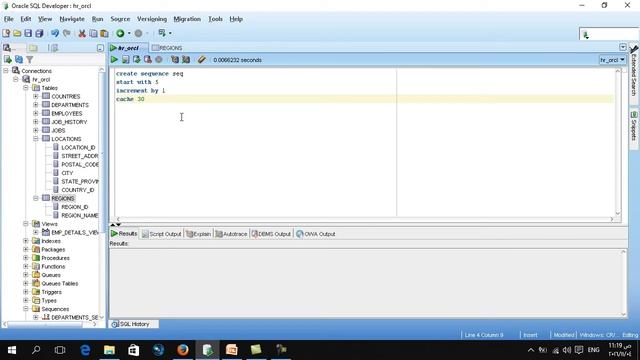Viewport: 640px width, 360px height.
Task: Click the grey Debug circle icon in main toolbar
Action: (x=138, y=33)
